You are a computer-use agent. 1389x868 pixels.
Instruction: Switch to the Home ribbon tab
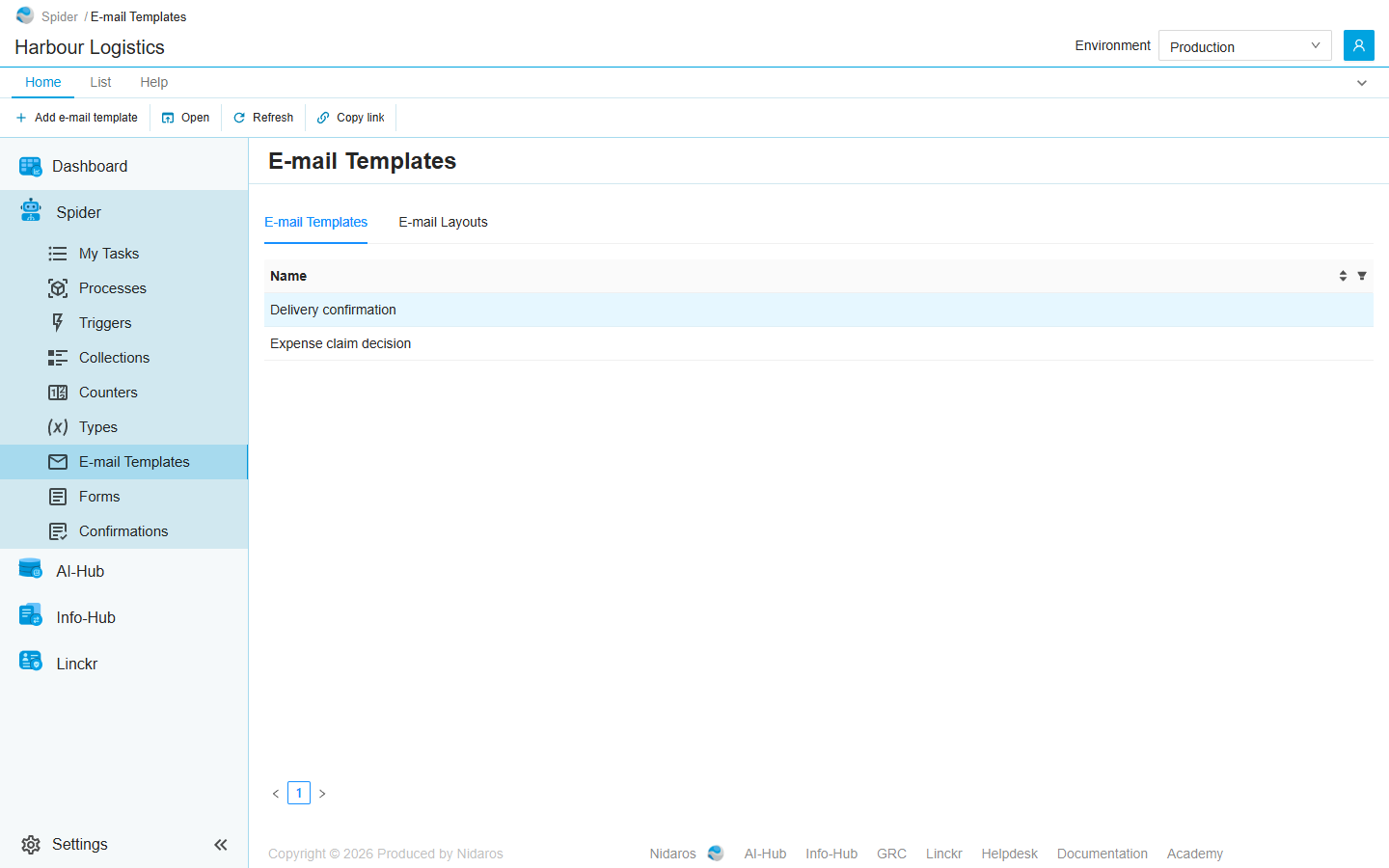click(x=43, y=82)
